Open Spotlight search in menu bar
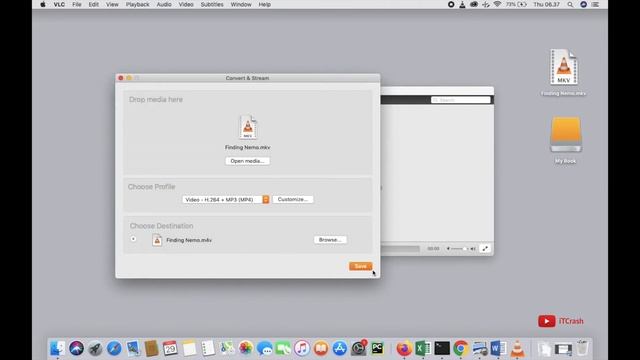Image resolution: width=640 pixels, height=360 pixels. 570,4
